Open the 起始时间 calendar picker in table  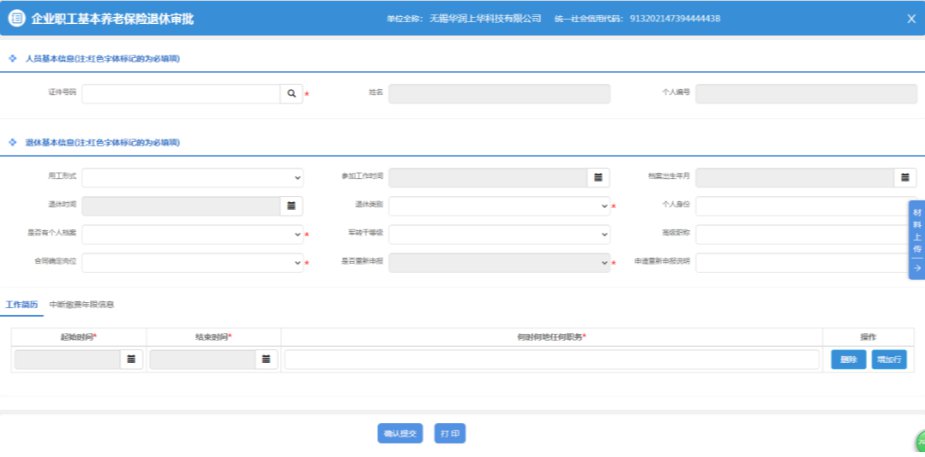(131, 359)
